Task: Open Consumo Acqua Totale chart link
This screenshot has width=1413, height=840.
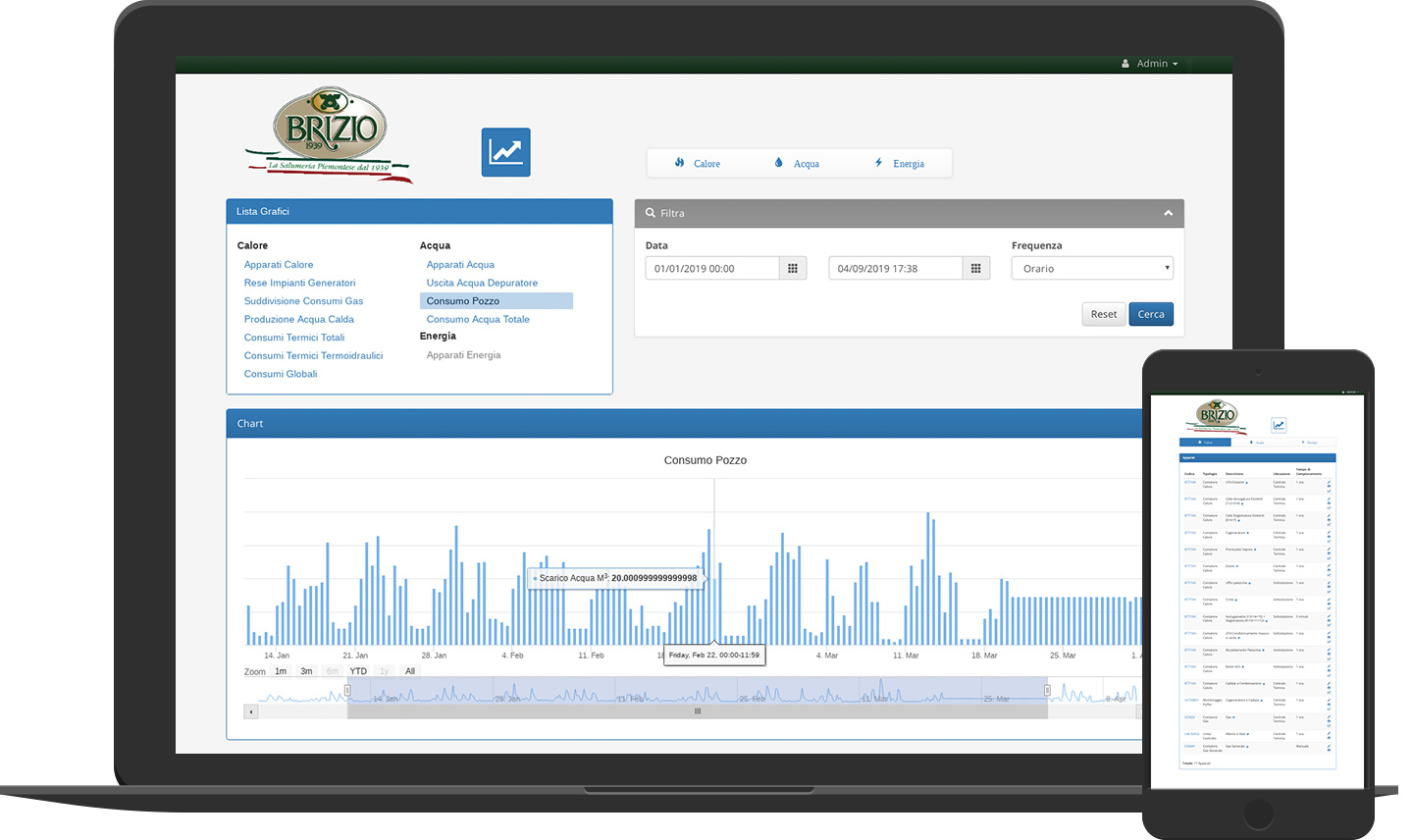Action: click(x=478, y=319)
